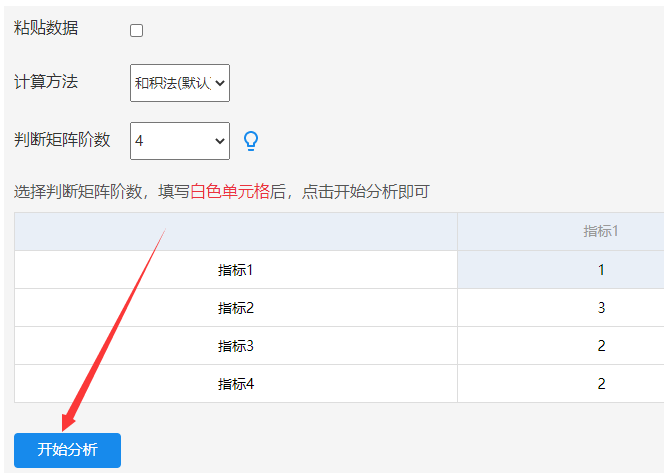The width and height of the screenshot is (664, 473).
Task: Click the red 白色单元格 text
Action: coord(230,192)
